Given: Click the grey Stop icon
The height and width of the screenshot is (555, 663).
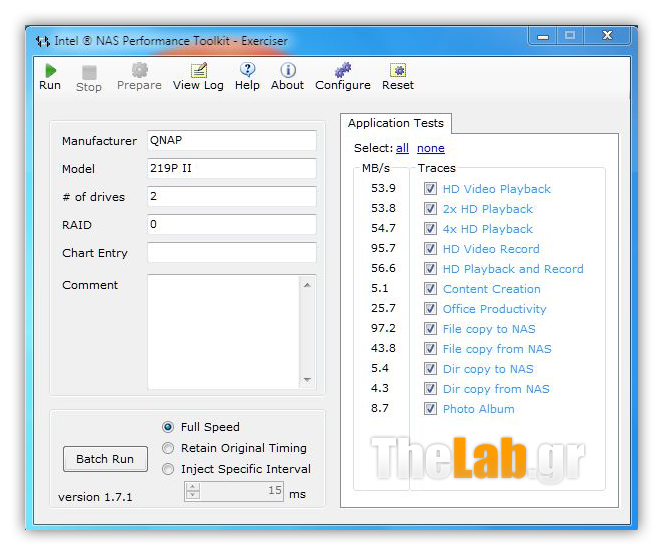Looking at the screenshot, I should 89,72.
